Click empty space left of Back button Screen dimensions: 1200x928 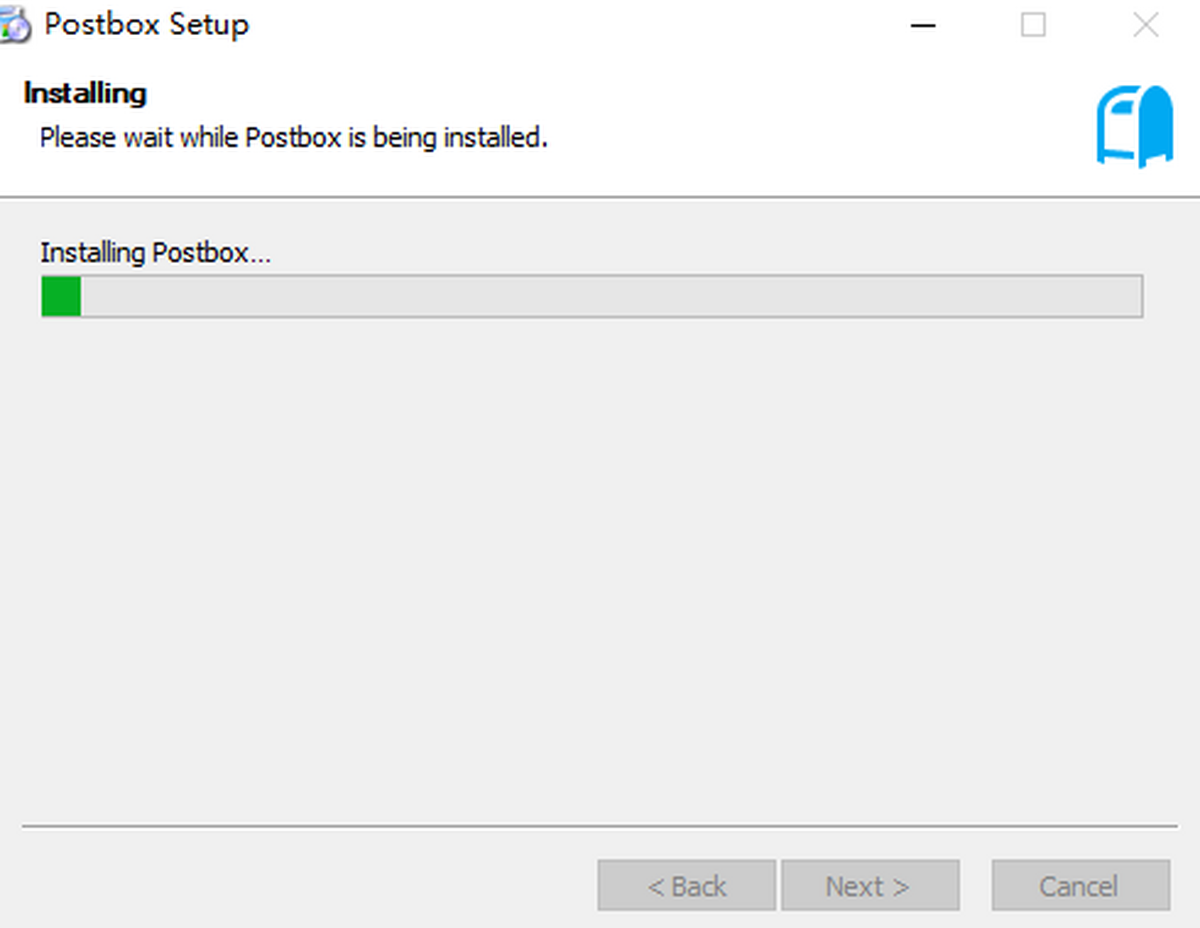[x=300, y=885]
